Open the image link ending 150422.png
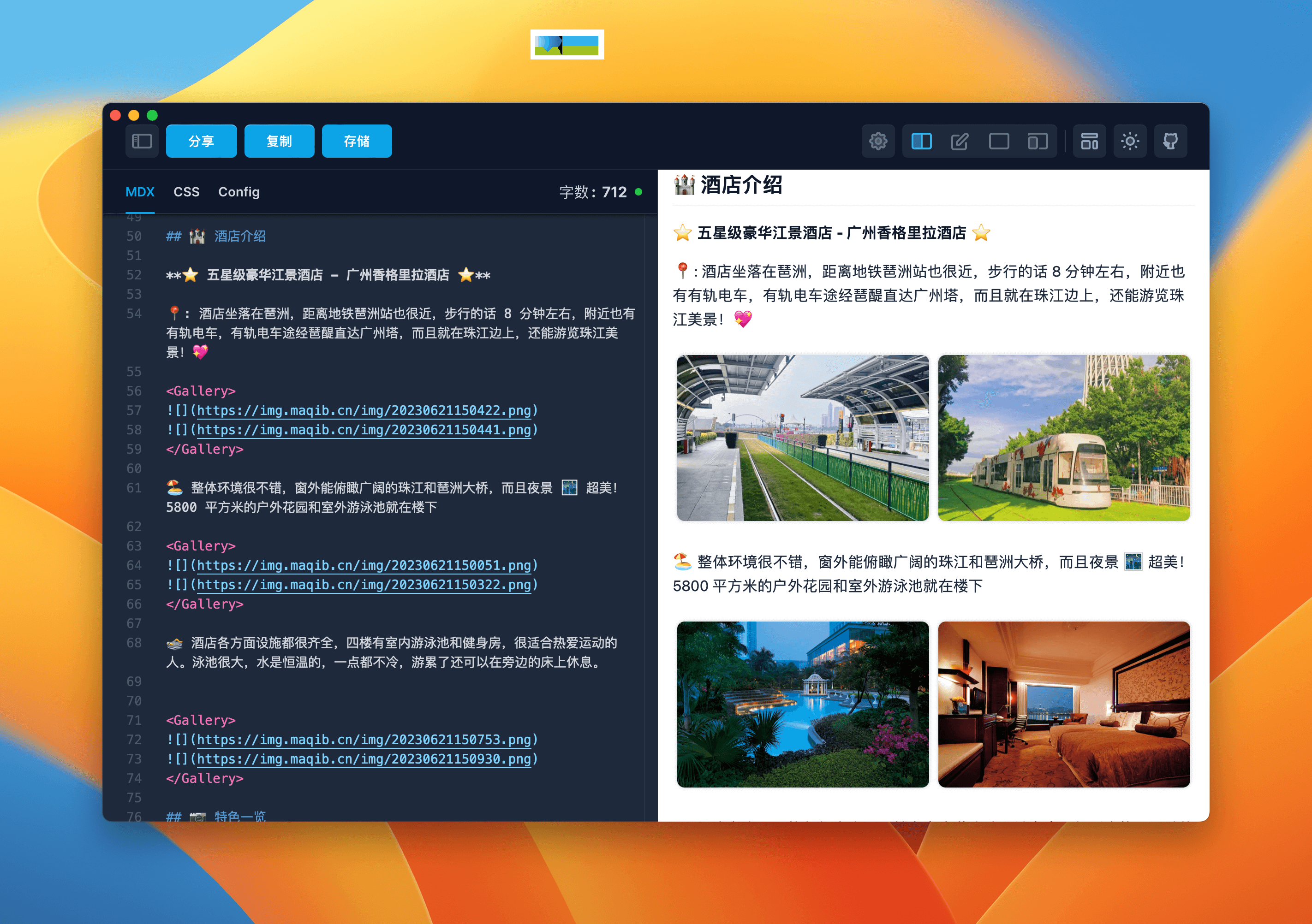The image size is (1312, 924). coord(364,411)
